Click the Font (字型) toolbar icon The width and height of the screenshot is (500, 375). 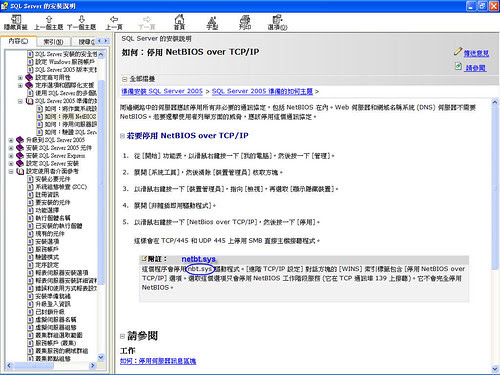pyautogui.click(x=212, y=19)
